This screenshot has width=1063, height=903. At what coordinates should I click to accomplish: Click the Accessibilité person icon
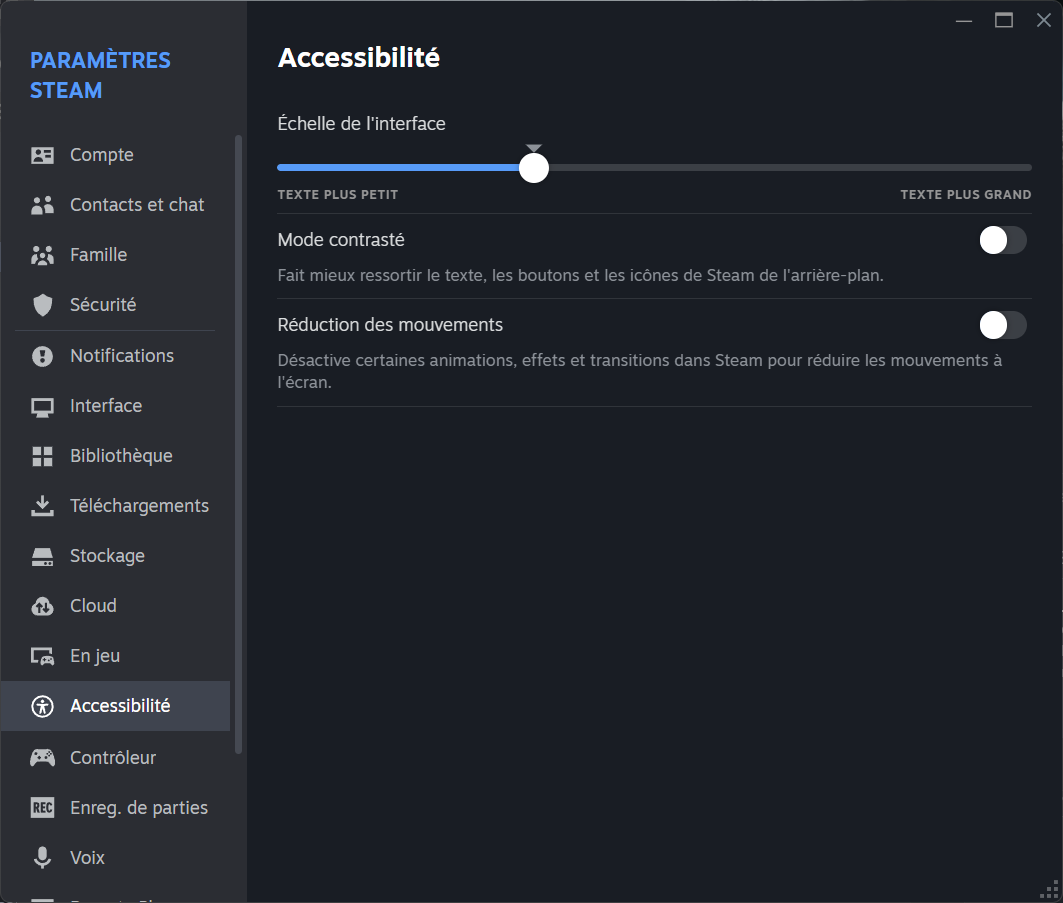click(x=42, y=706)
